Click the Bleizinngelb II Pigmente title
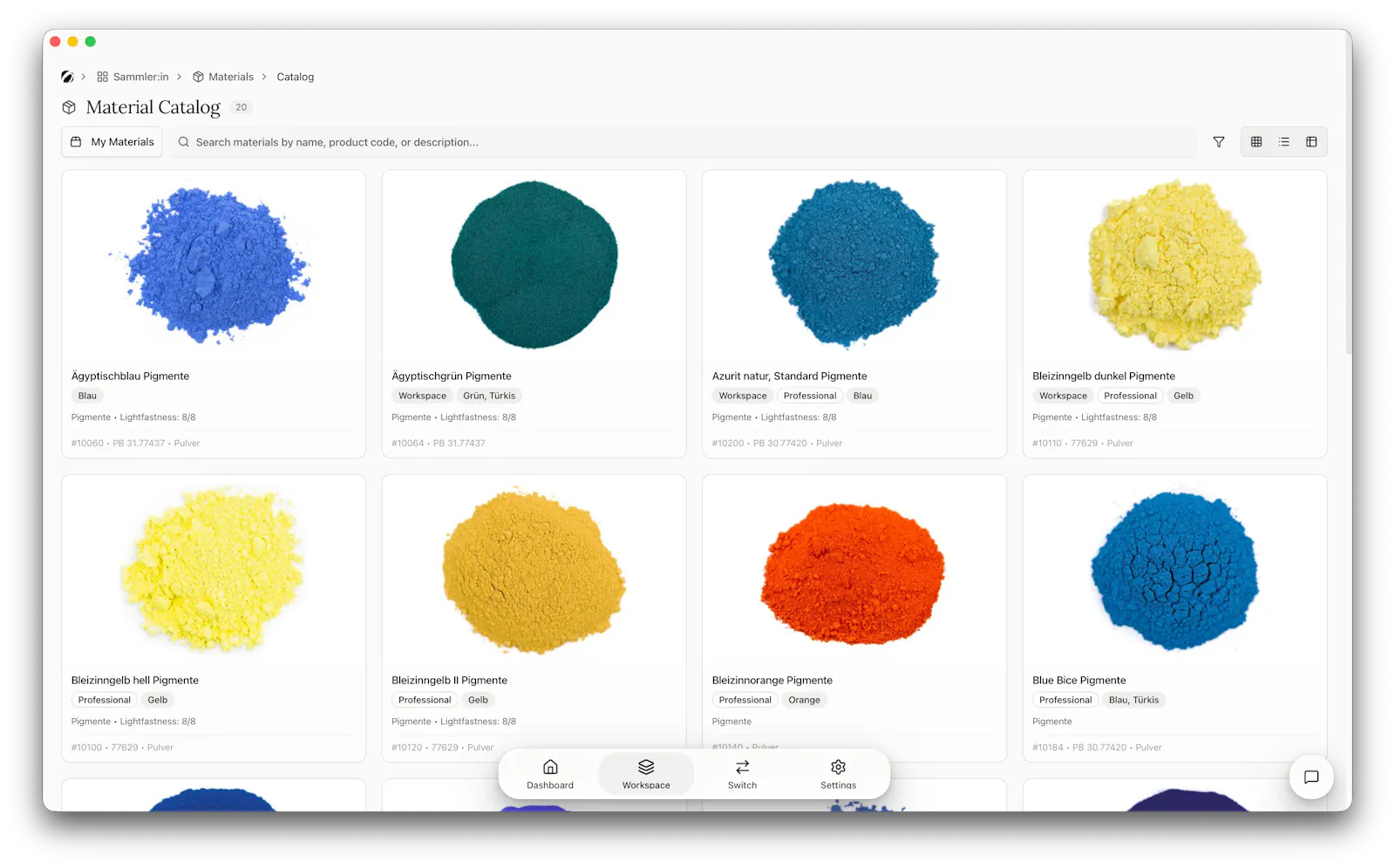The image size is (1395, 868). click(449, 681)
